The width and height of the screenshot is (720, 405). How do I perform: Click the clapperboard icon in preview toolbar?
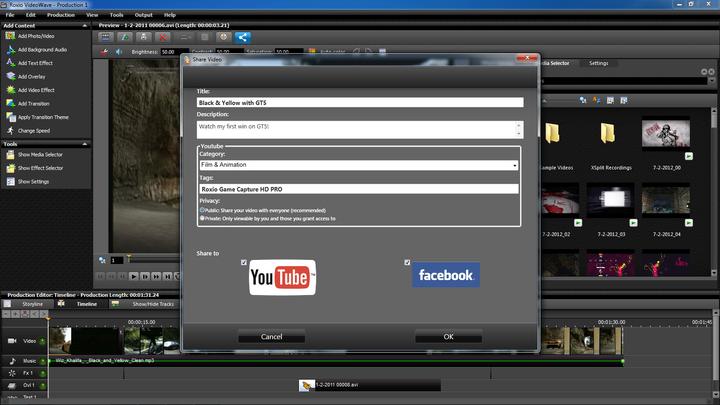(105, 37)
